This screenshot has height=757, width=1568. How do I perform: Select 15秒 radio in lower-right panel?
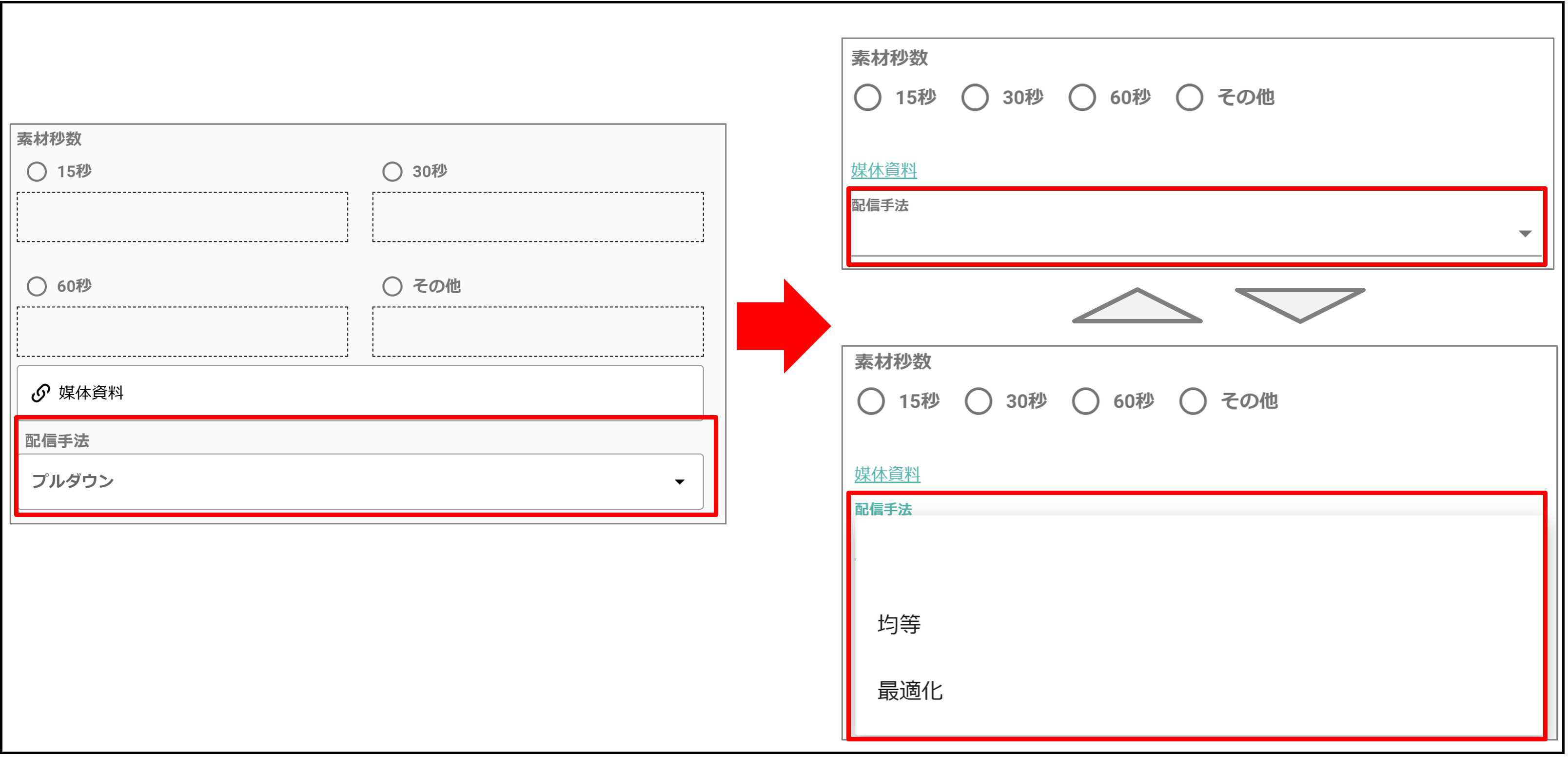coord(871,401)
